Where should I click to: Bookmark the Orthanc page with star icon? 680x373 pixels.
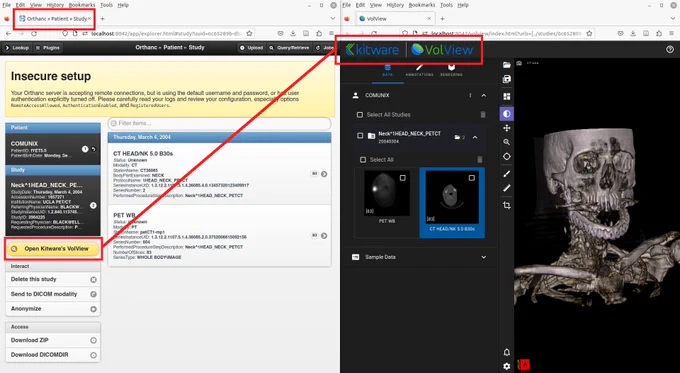point(249,33)
